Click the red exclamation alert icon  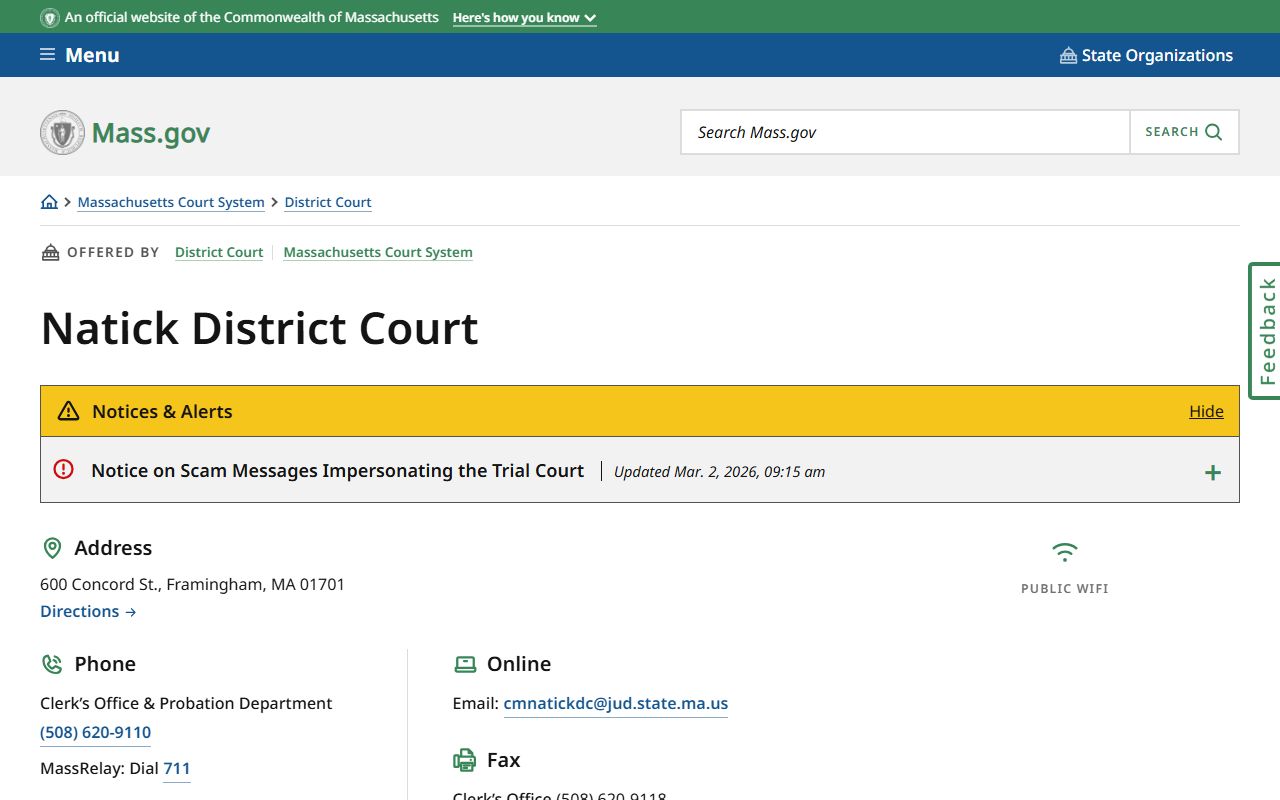pos(64,469)
